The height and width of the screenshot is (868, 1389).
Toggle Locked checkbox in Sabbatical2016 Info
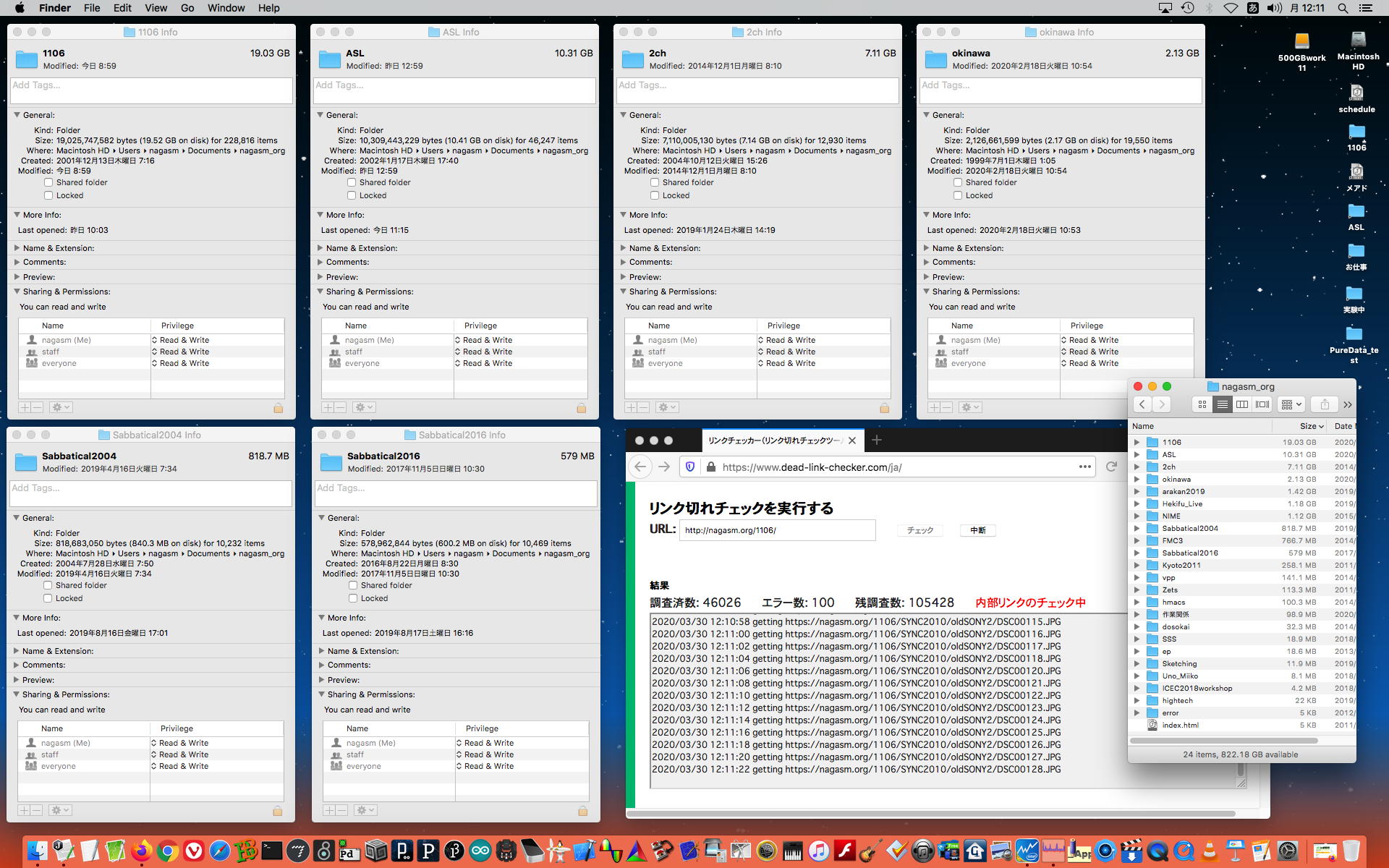353,598
